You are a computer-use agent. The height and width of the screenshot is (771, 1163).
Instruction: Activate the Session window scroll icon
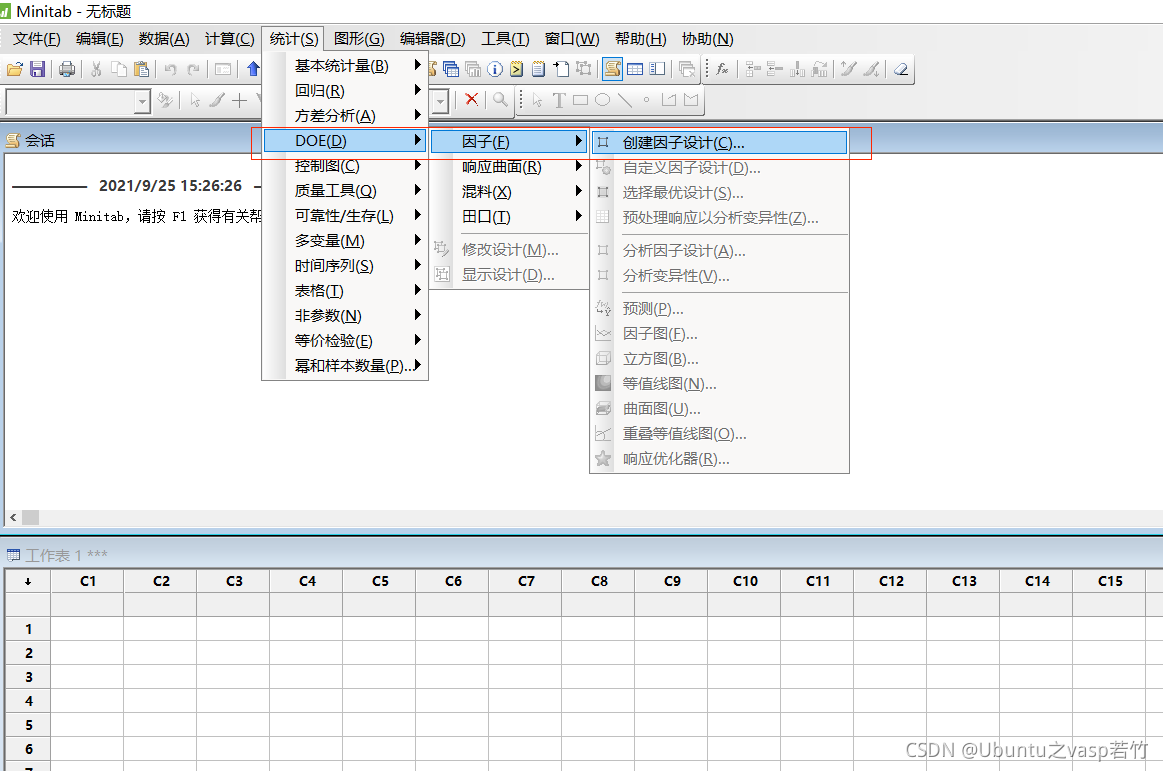(613, 69)
